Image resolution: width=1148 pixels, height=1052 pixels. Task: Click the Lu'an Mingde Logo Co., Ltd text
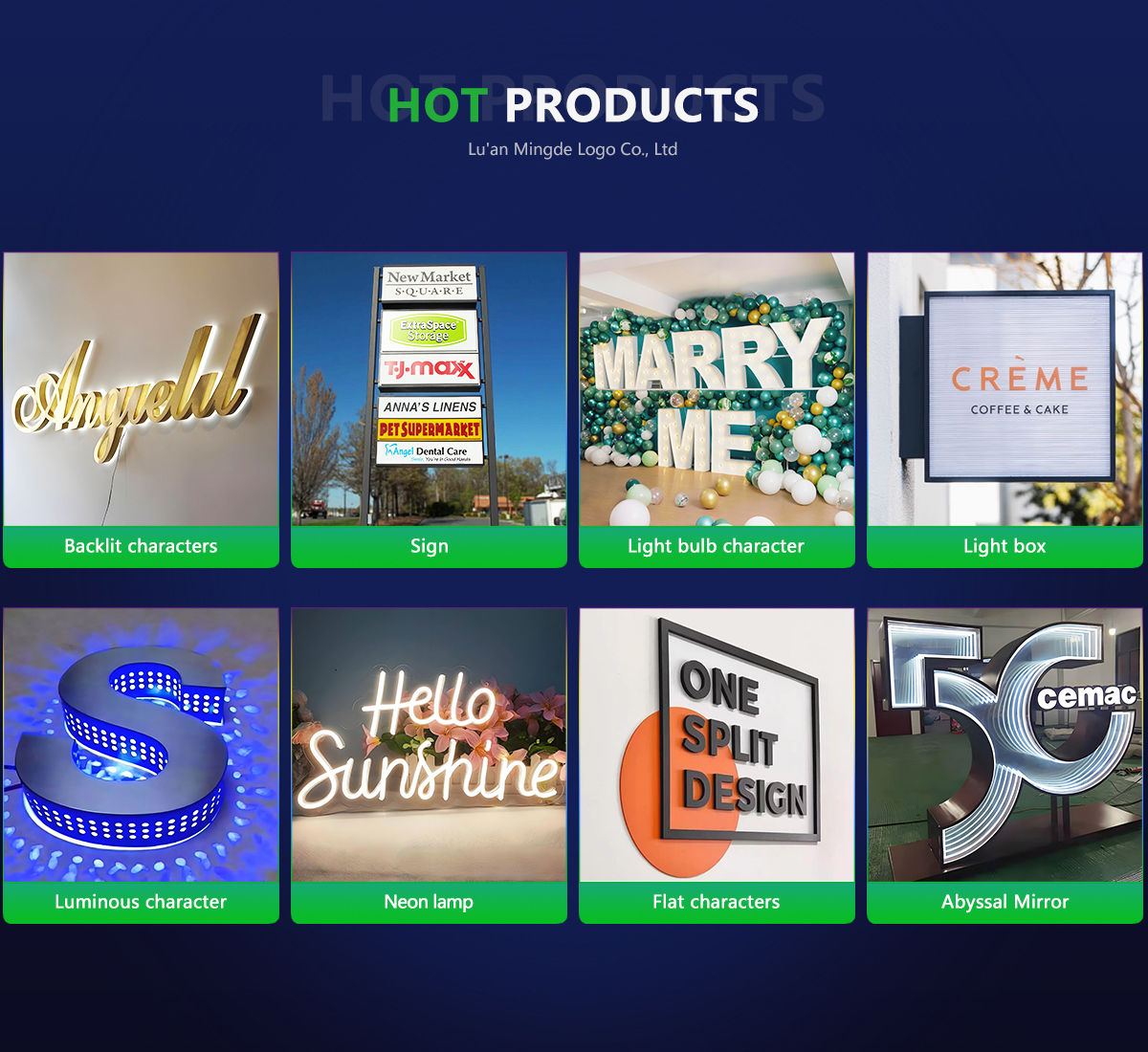point(572,149)
